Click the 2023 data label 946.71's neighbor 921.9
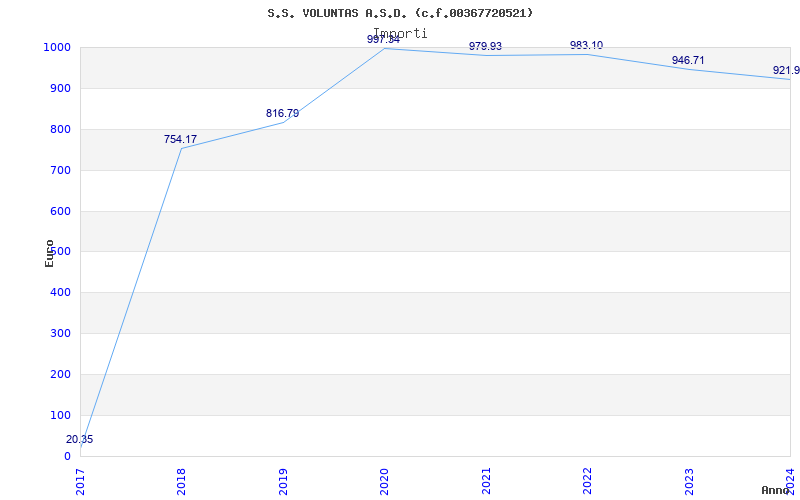The height and width of the screenshot is (500, 800). [786, 70]
